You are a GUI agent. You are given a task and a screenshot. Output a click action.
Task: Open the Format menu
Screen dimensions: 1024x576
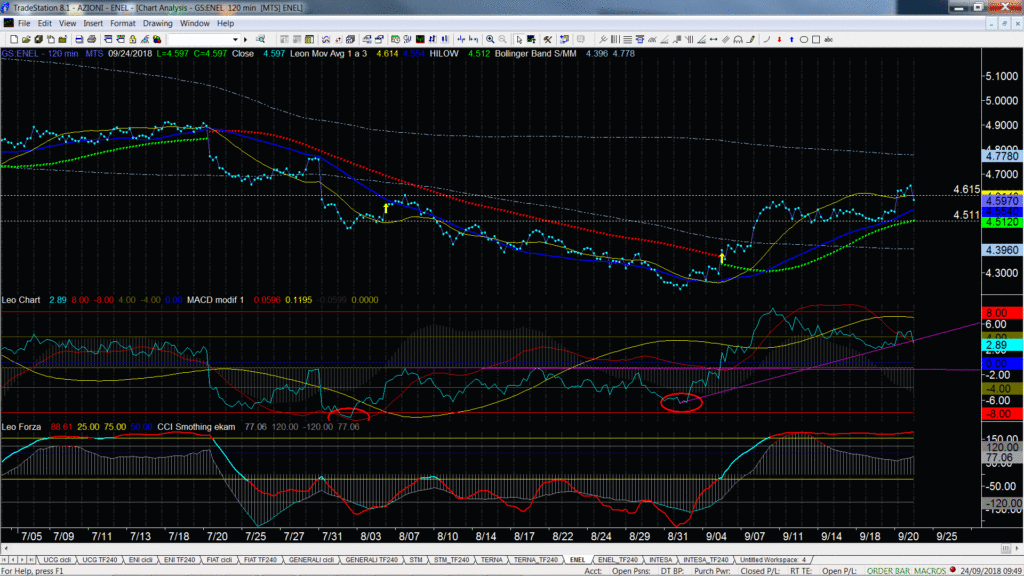(123, 23)
